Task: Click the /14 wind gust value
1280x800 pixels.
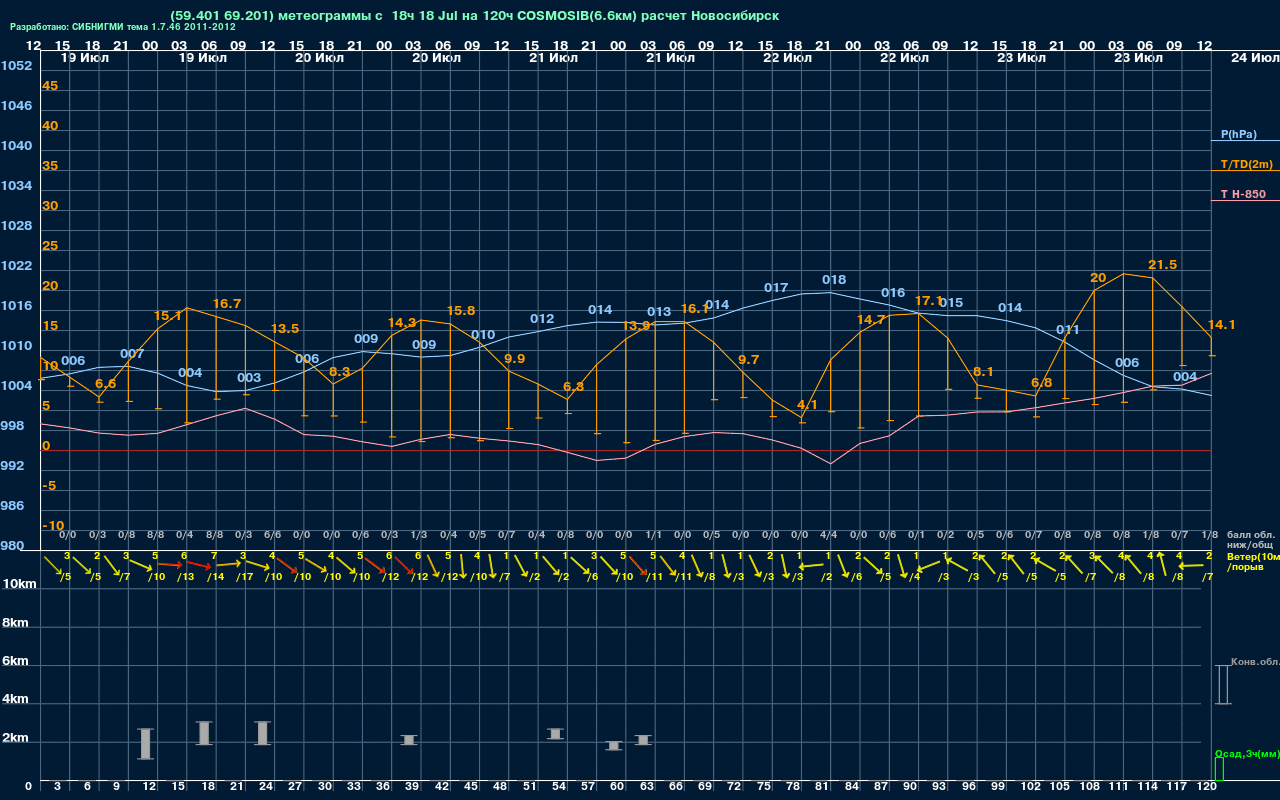Action: point(214,576)
